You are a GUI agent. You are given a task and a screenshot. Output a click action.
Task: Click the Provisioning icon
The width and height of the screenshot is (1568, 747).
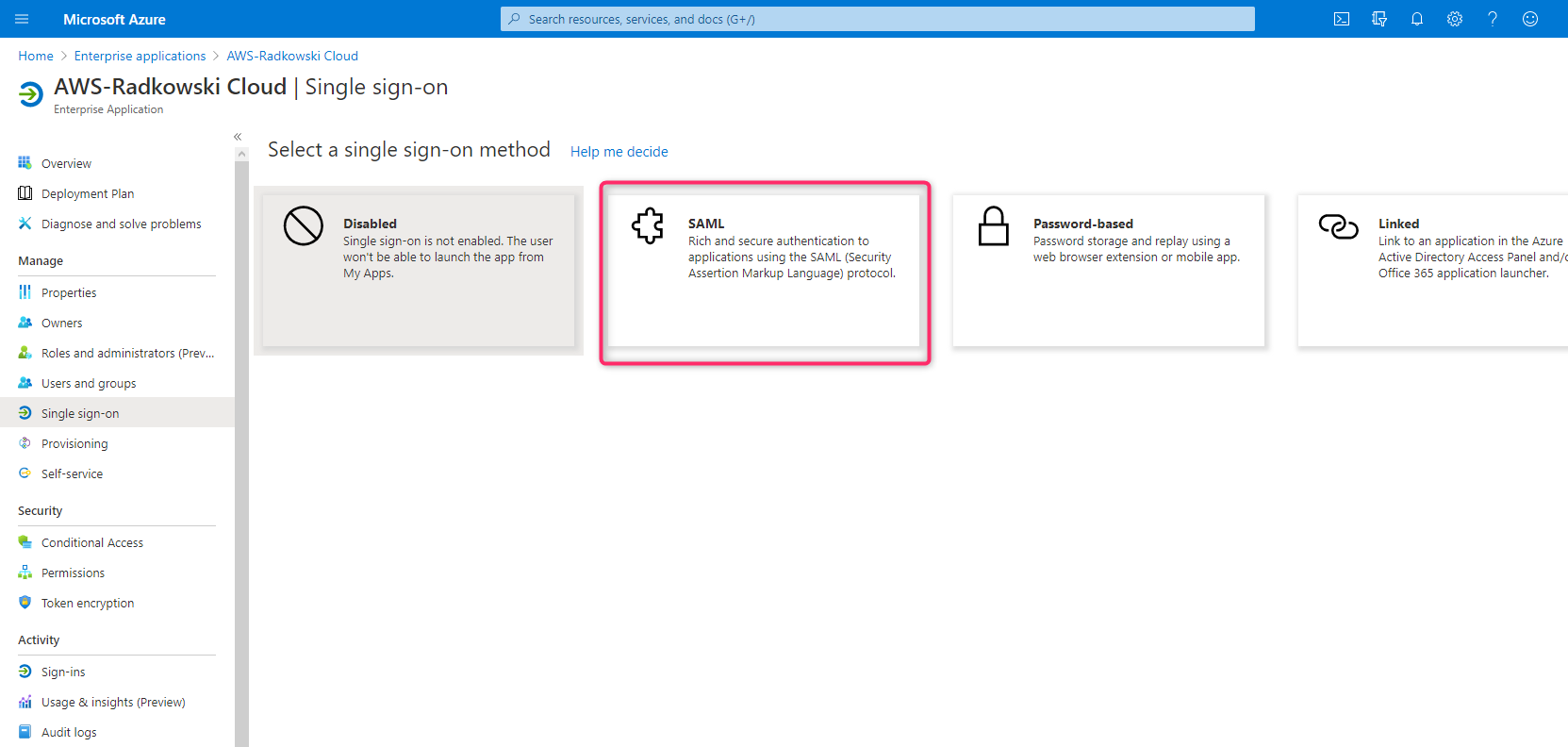click(x=25, y=443)
